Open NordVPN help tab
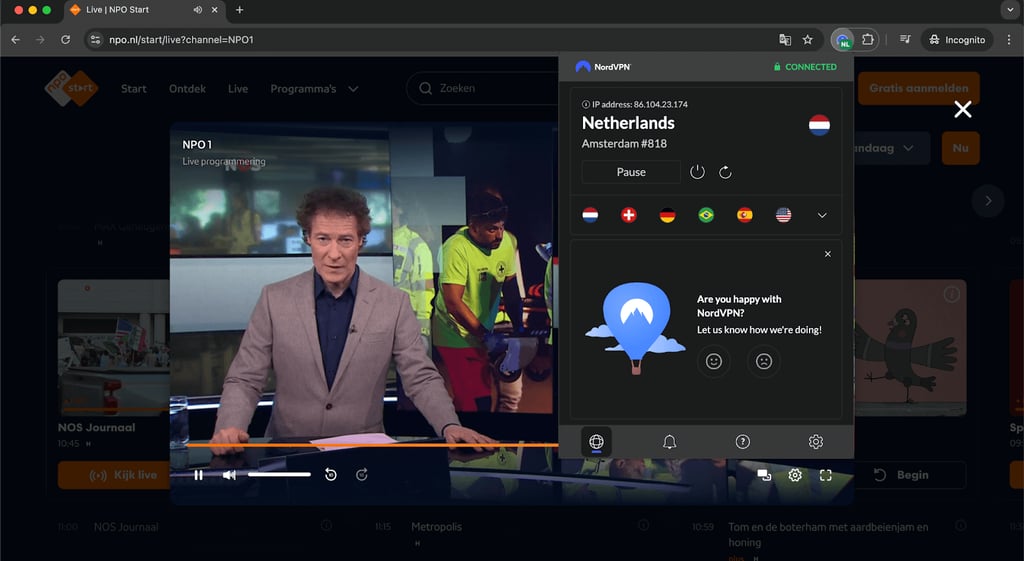The image size is (1024, 561). (743, 441)
